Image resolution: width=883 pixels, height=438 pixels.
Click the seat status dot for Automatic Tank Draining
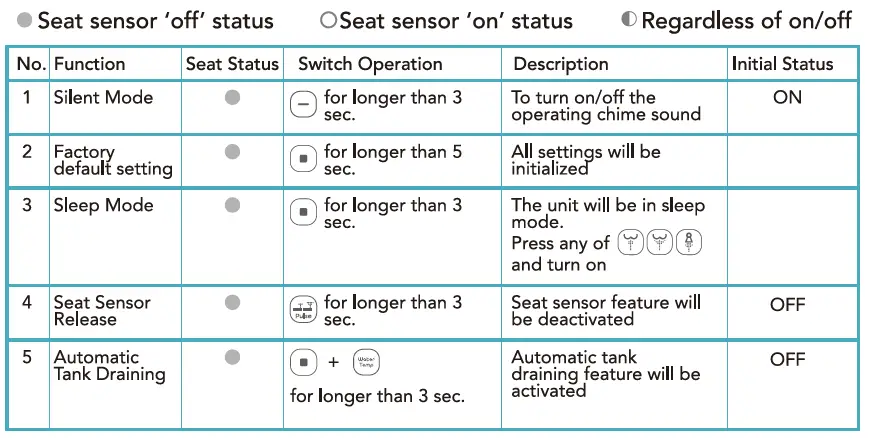232,357
